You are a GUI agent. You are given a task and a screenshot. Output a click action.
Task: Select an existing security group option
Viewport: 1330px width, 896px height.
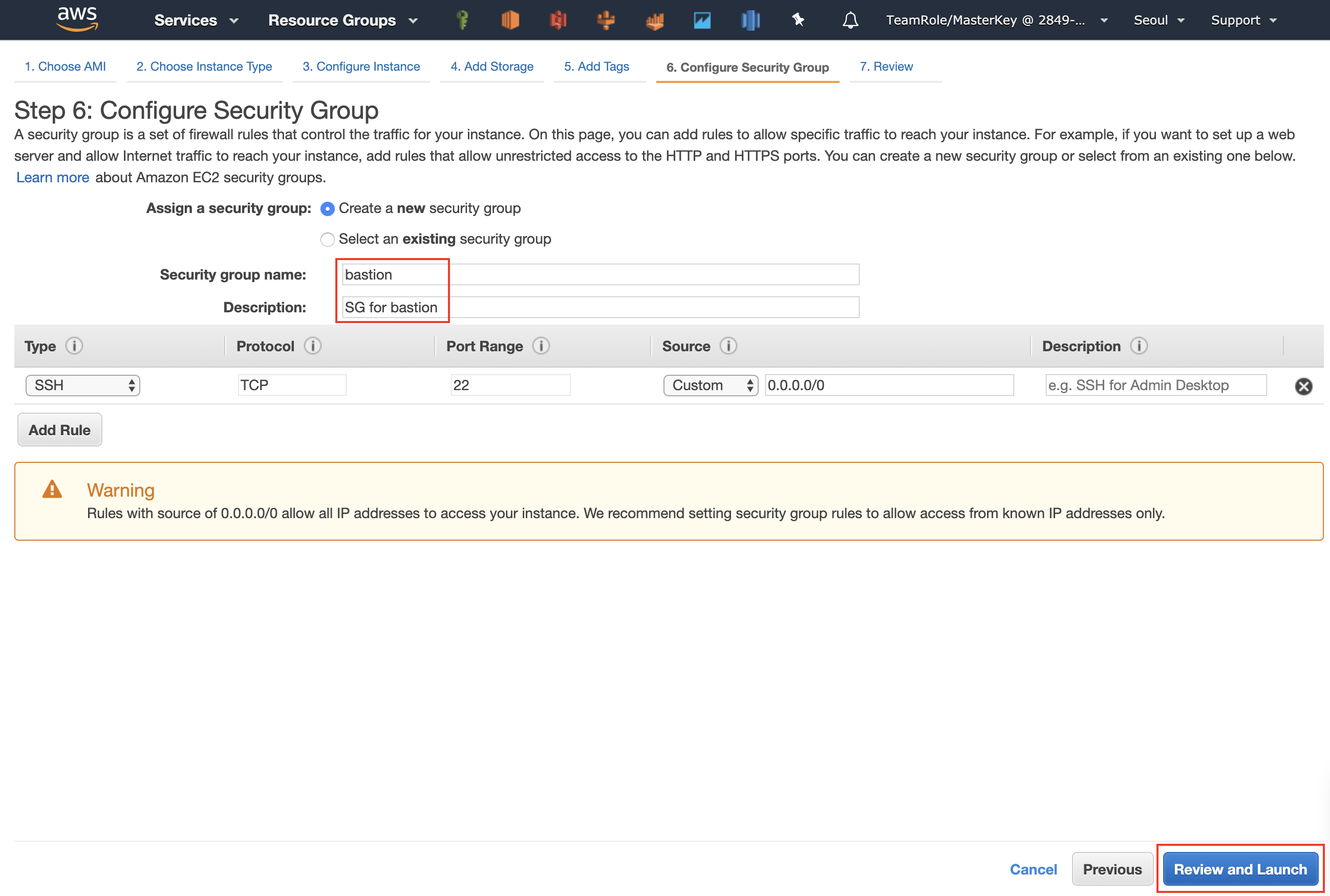[327, 240]
